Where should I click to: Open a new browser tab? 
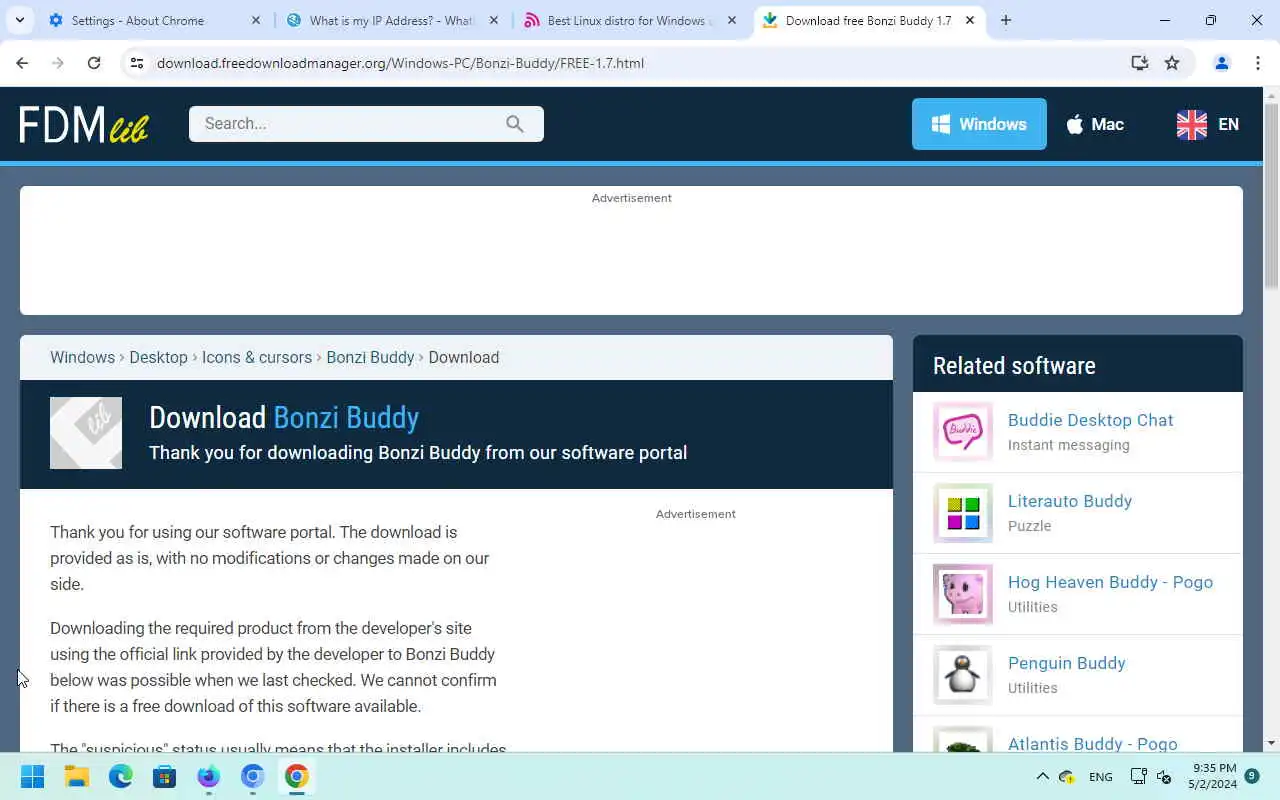1006,20
